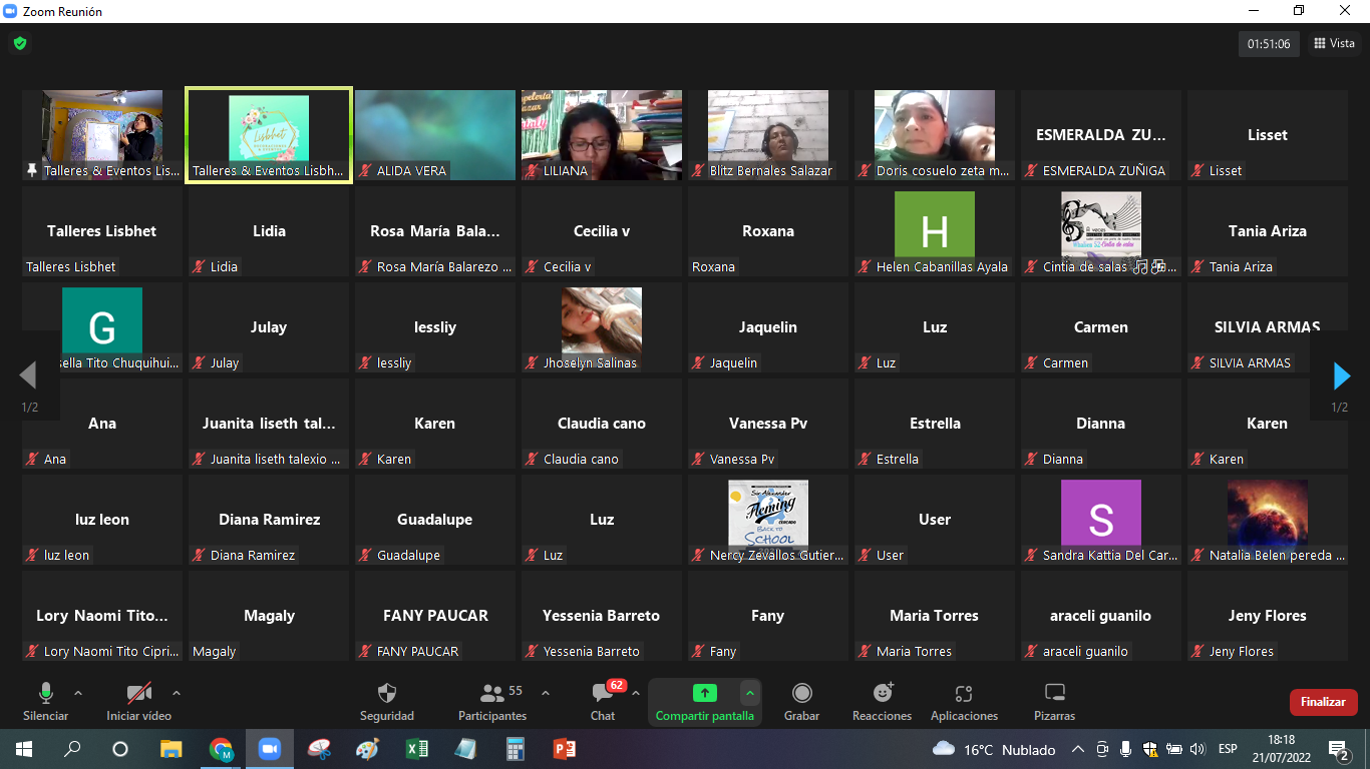Click the Grabar record icon
The image size is (1370, 769).
(x=801, y=694)
